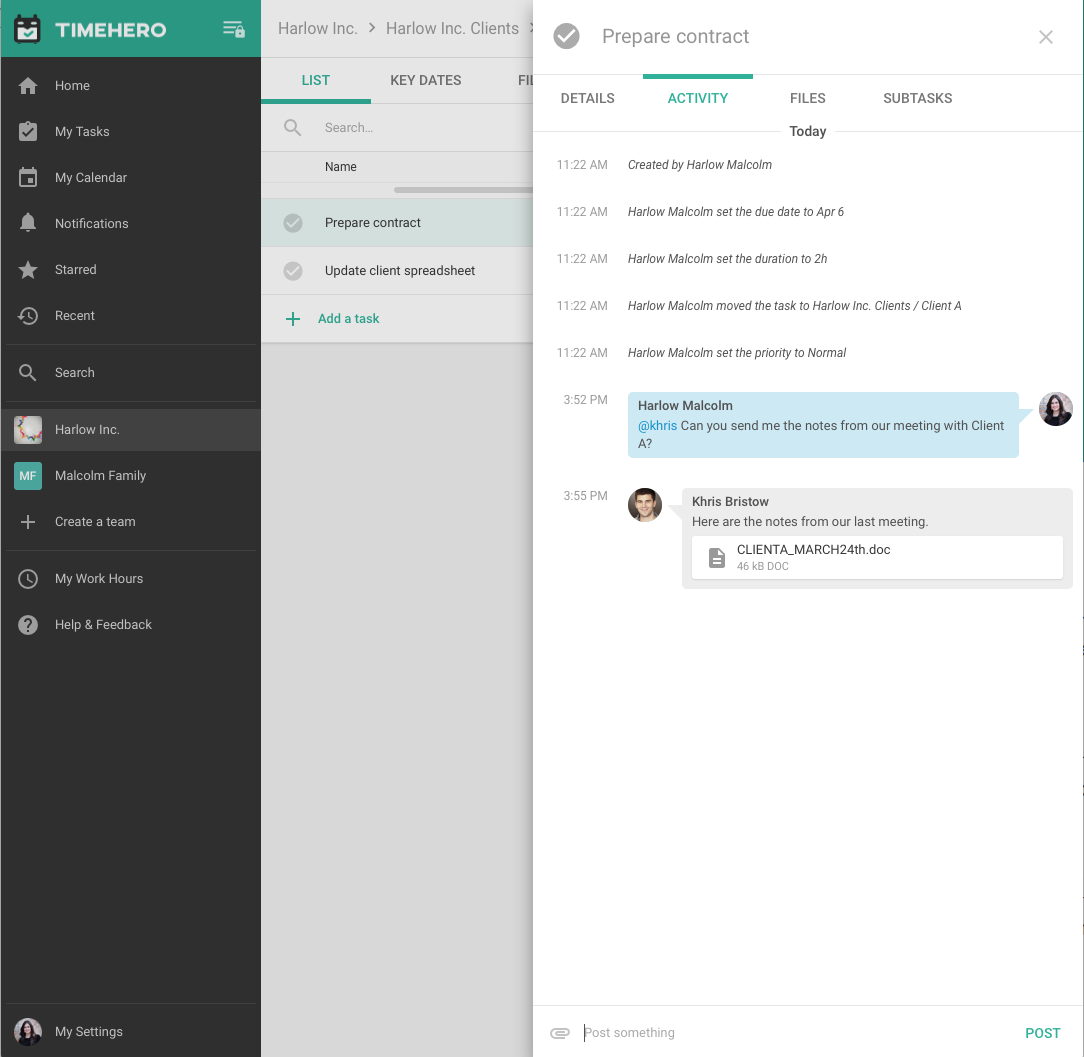Select the Harlow Inc. team
Screen dimensions: 1084x1057
tap(131, 429)
